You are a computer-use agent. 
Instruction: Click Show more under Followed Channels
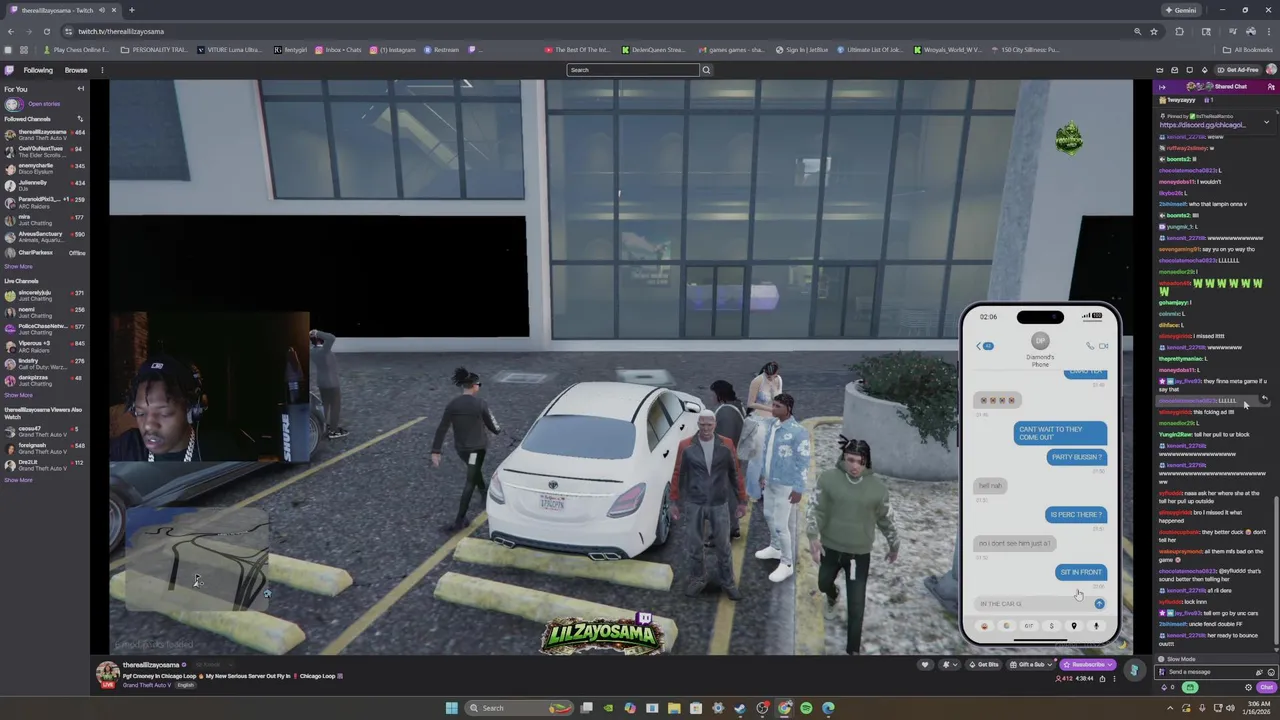tap(18, 267)
